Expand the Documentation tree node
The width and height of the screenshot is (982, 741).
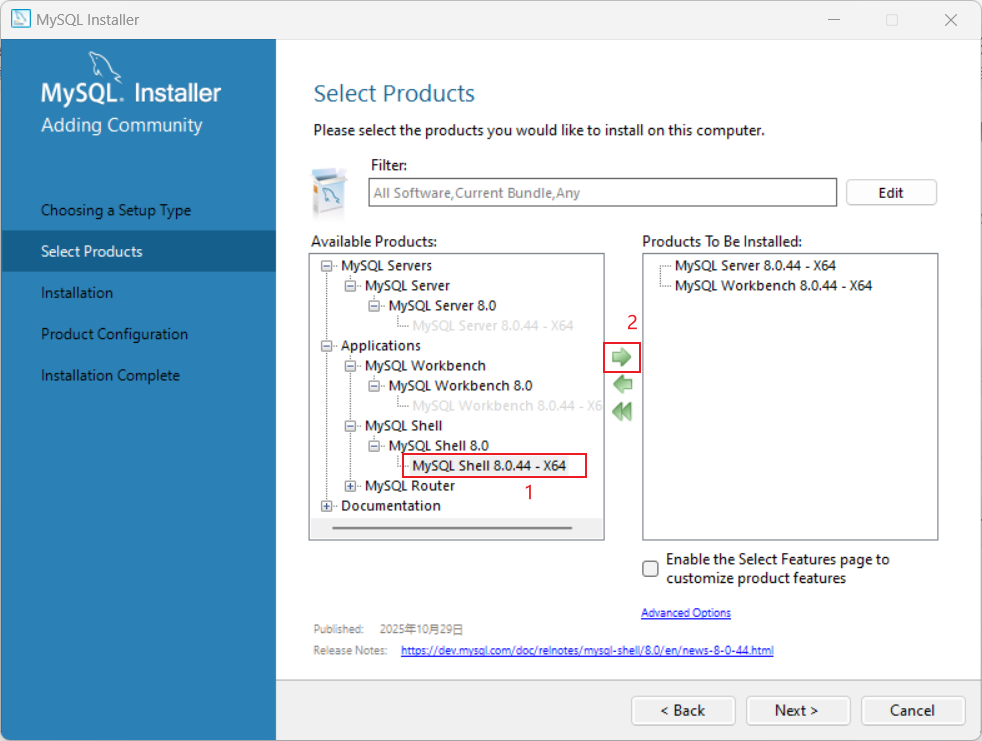click(326, 506)
